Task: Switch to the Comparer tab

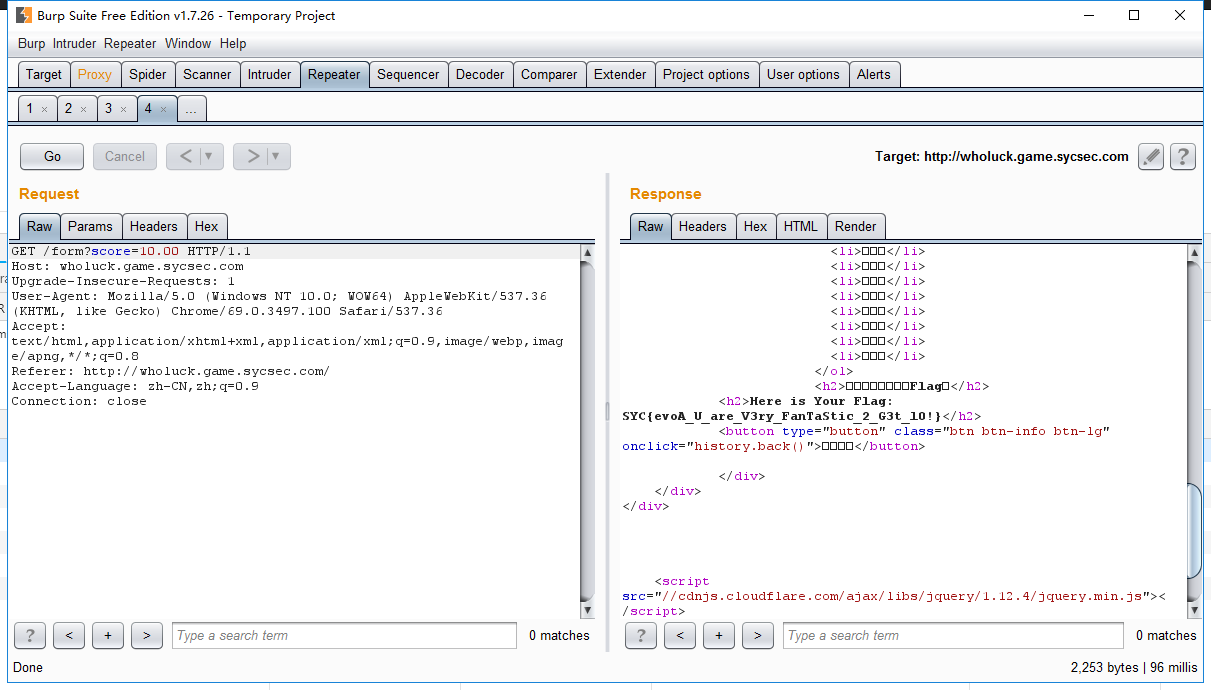Action: [549, 74]
